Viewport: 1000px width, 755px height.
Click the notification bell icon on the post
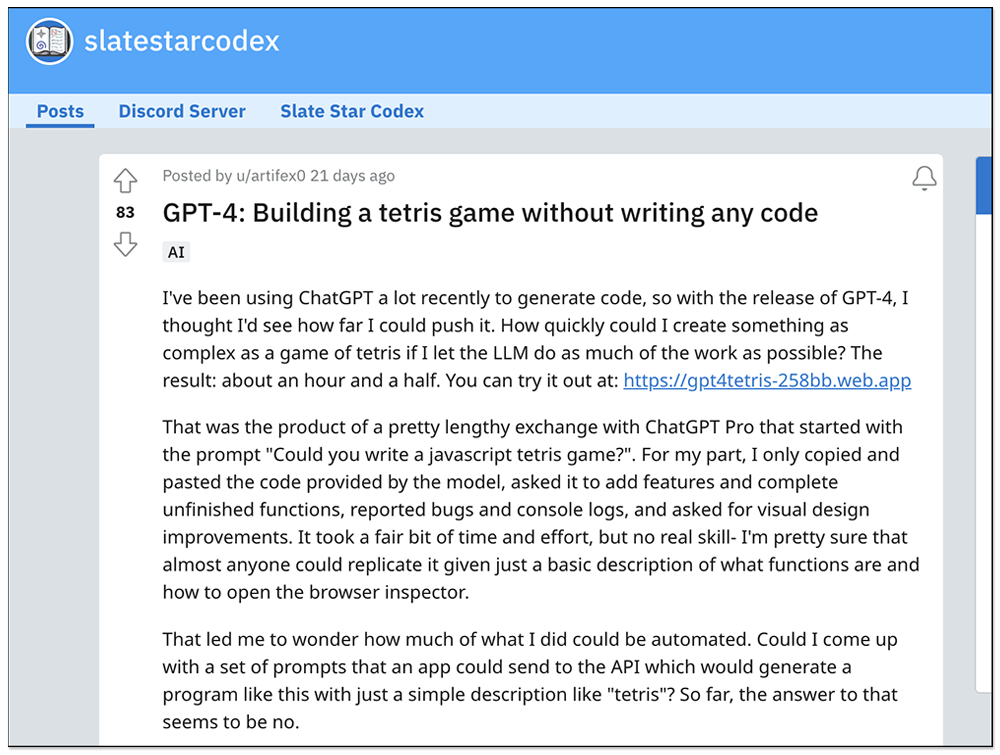tap(923, 178)
